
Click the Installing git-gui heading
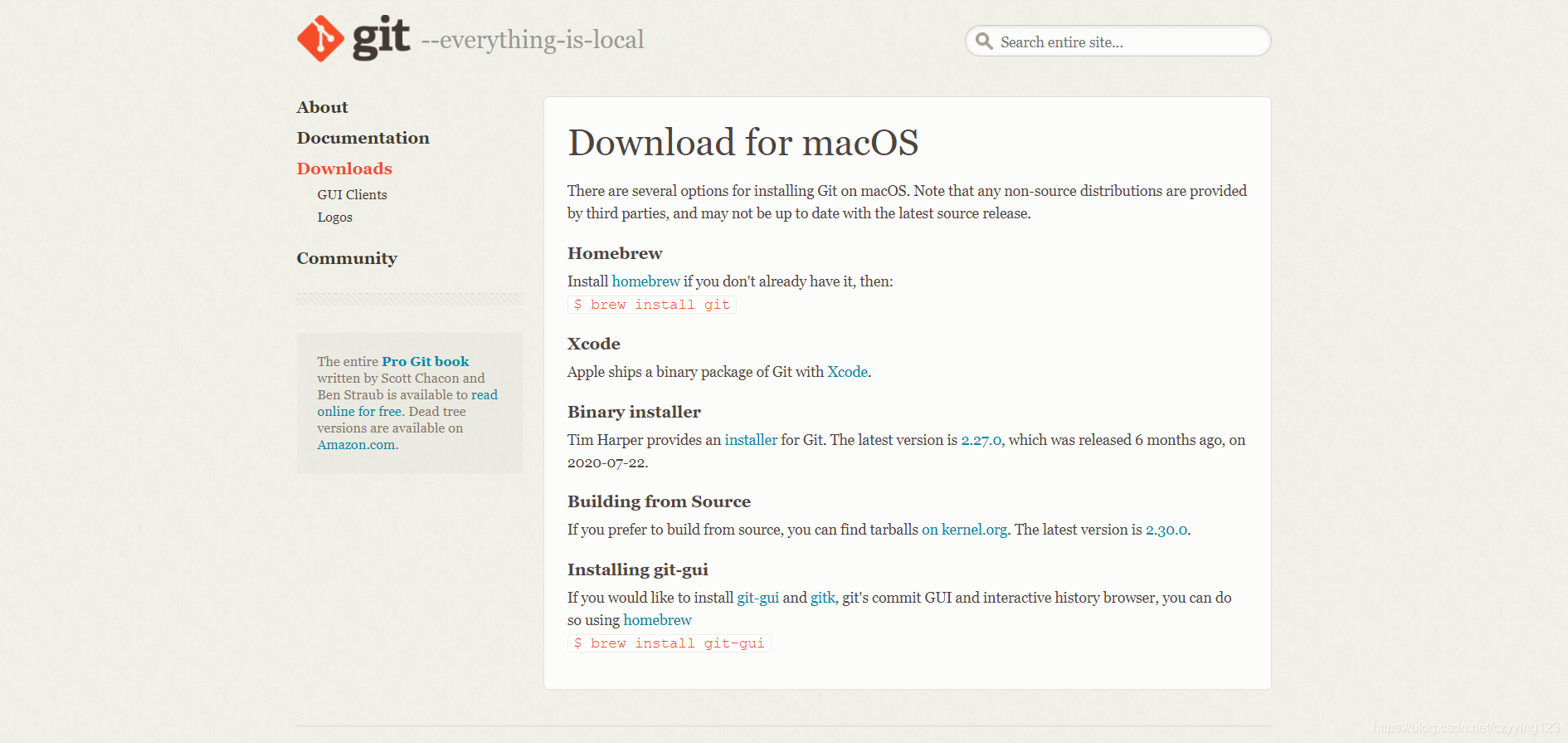[637, 569]
